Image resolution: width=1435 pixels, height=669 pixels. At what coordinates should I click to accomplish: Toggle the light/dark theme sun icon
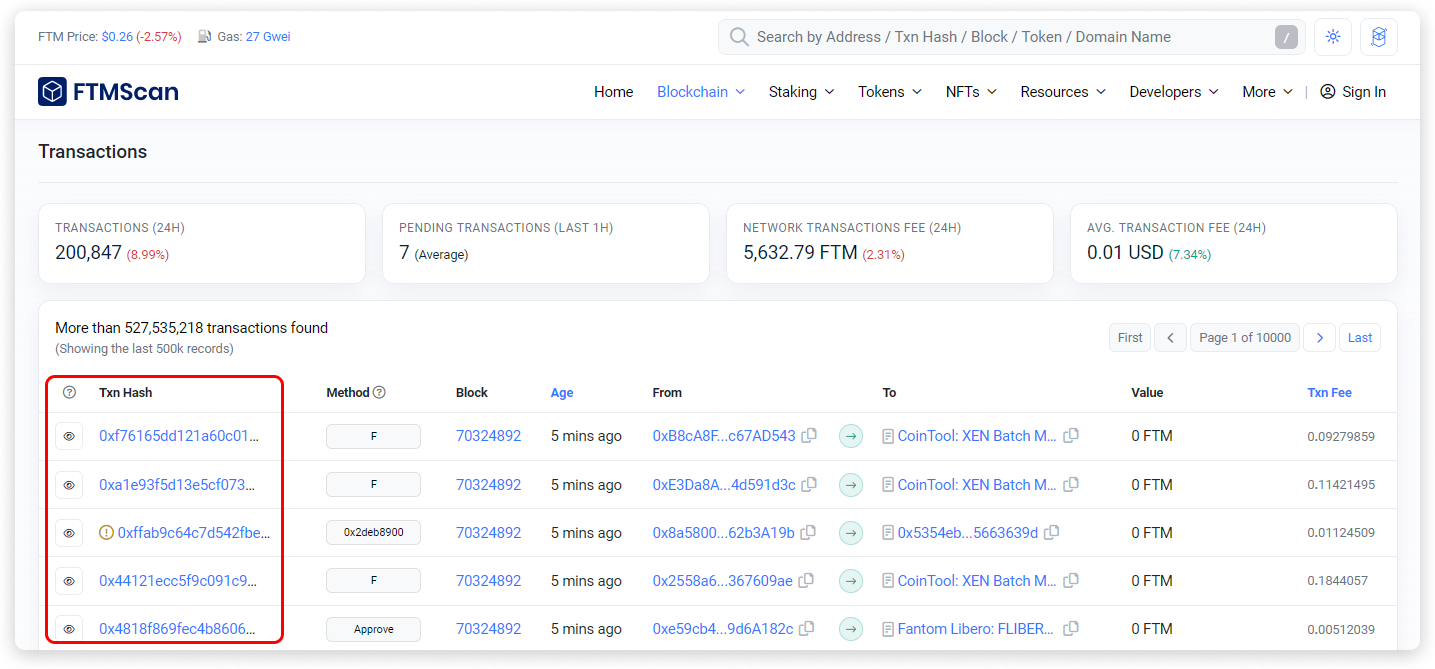click(1332, 37)
